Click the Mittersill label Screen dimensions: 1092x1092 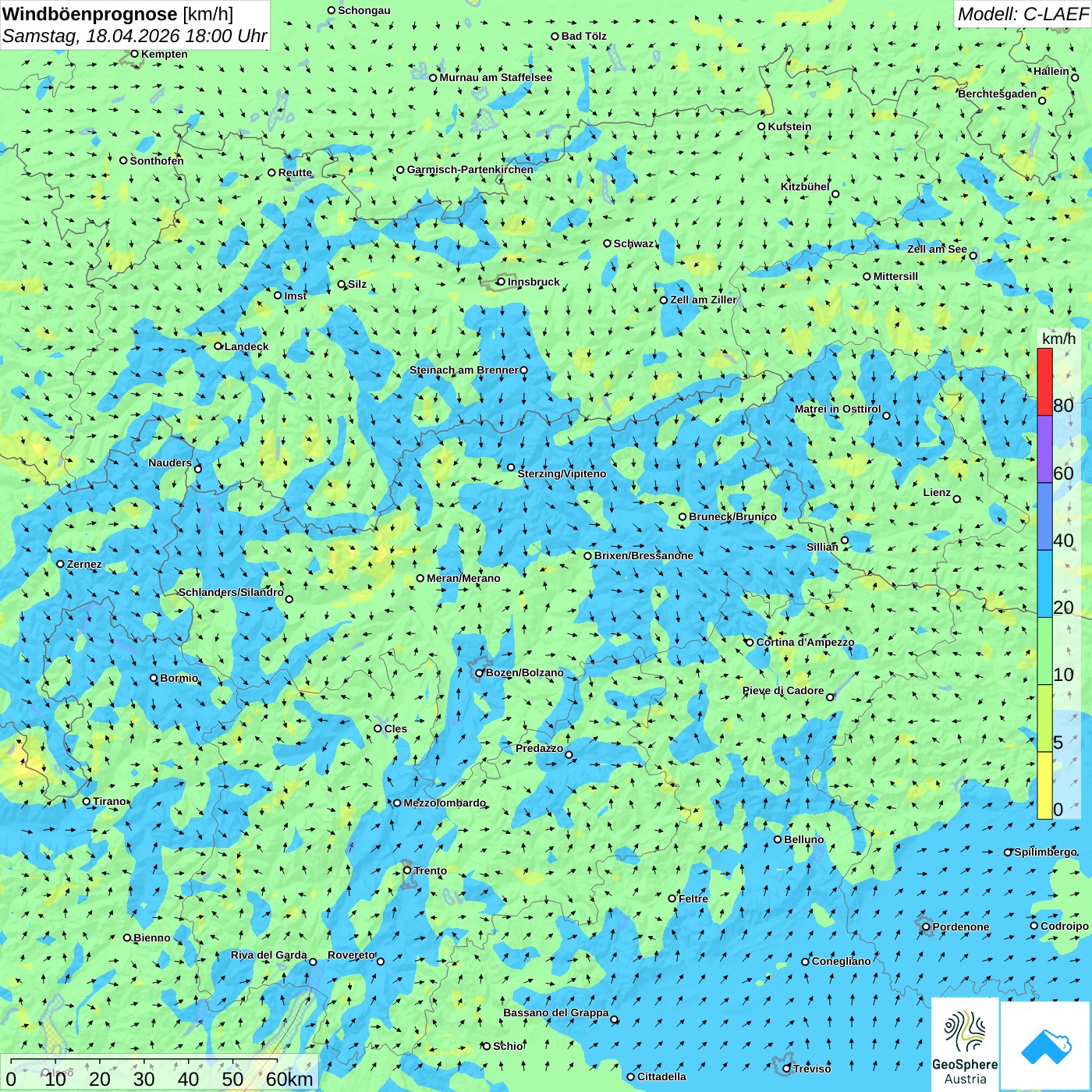[x=895, y=276]
